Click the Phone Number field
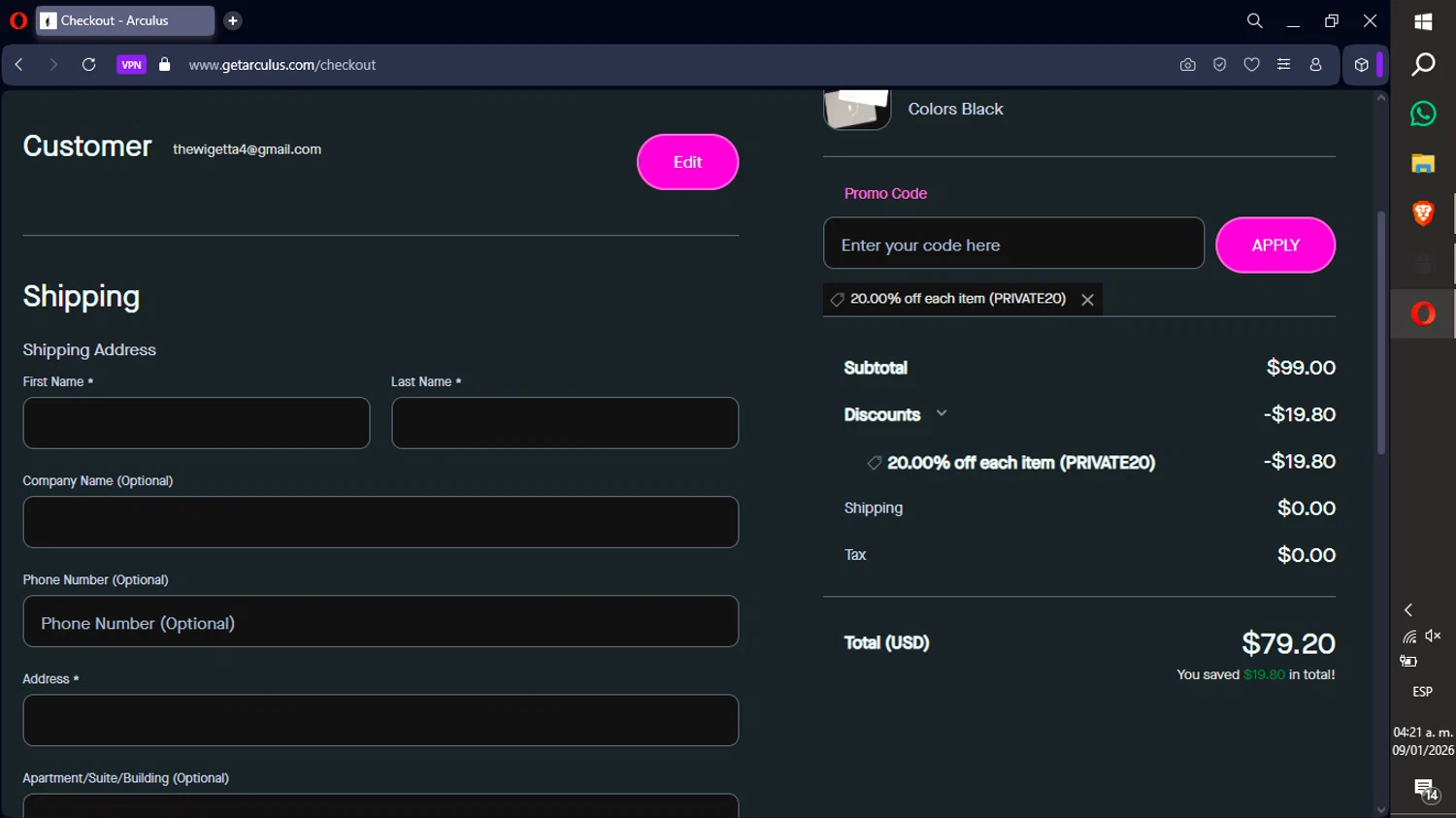 tap(381, 621)
